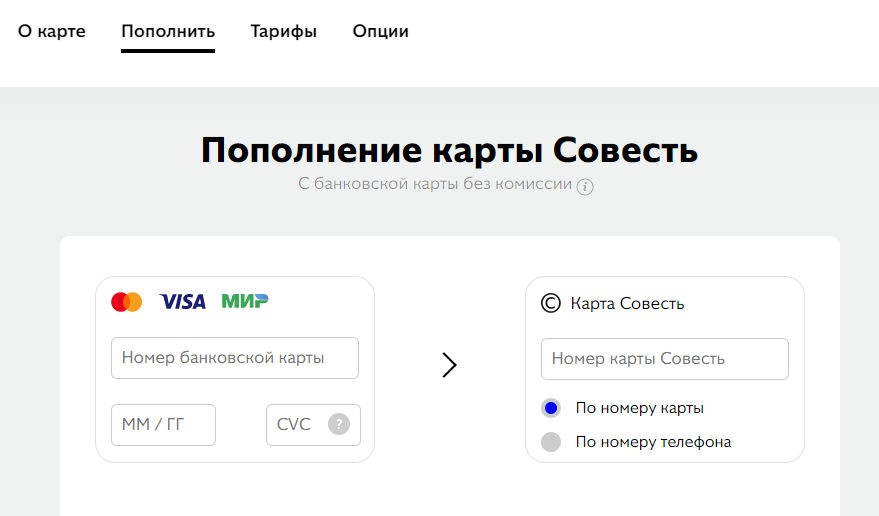Open the Тарифы tab
The height and width of the screenshot is (516, 879).
(x=283, y=31)
